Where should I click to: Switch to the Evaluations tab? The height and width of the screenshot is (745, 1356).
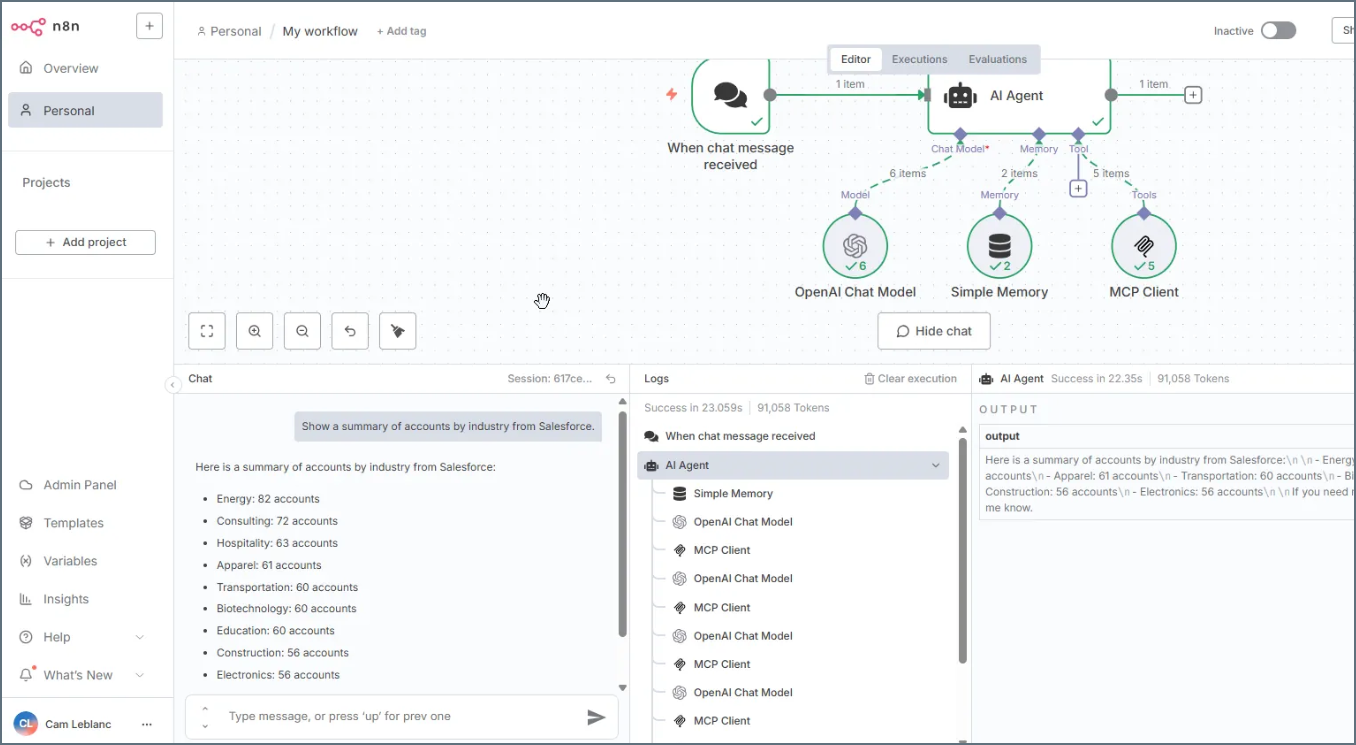pyautogui.click(x=997, y=59)
